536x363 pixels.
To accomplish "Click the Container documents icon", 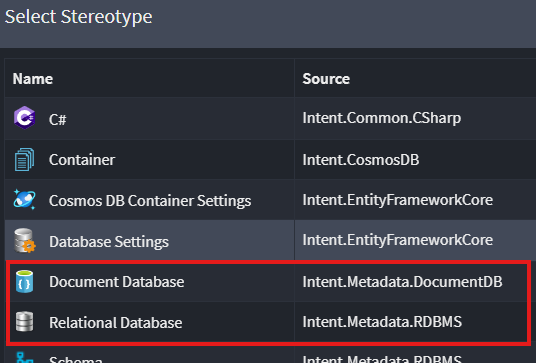I will [24, 159].
